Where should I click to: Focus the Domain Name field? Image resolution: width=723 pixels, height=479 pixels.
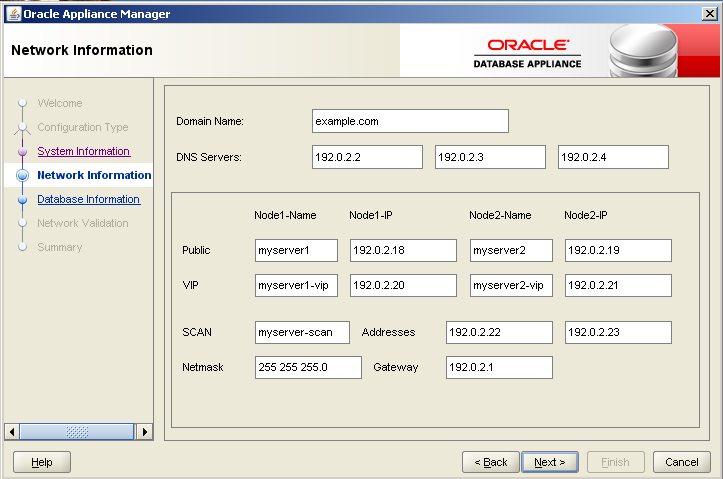410,121
